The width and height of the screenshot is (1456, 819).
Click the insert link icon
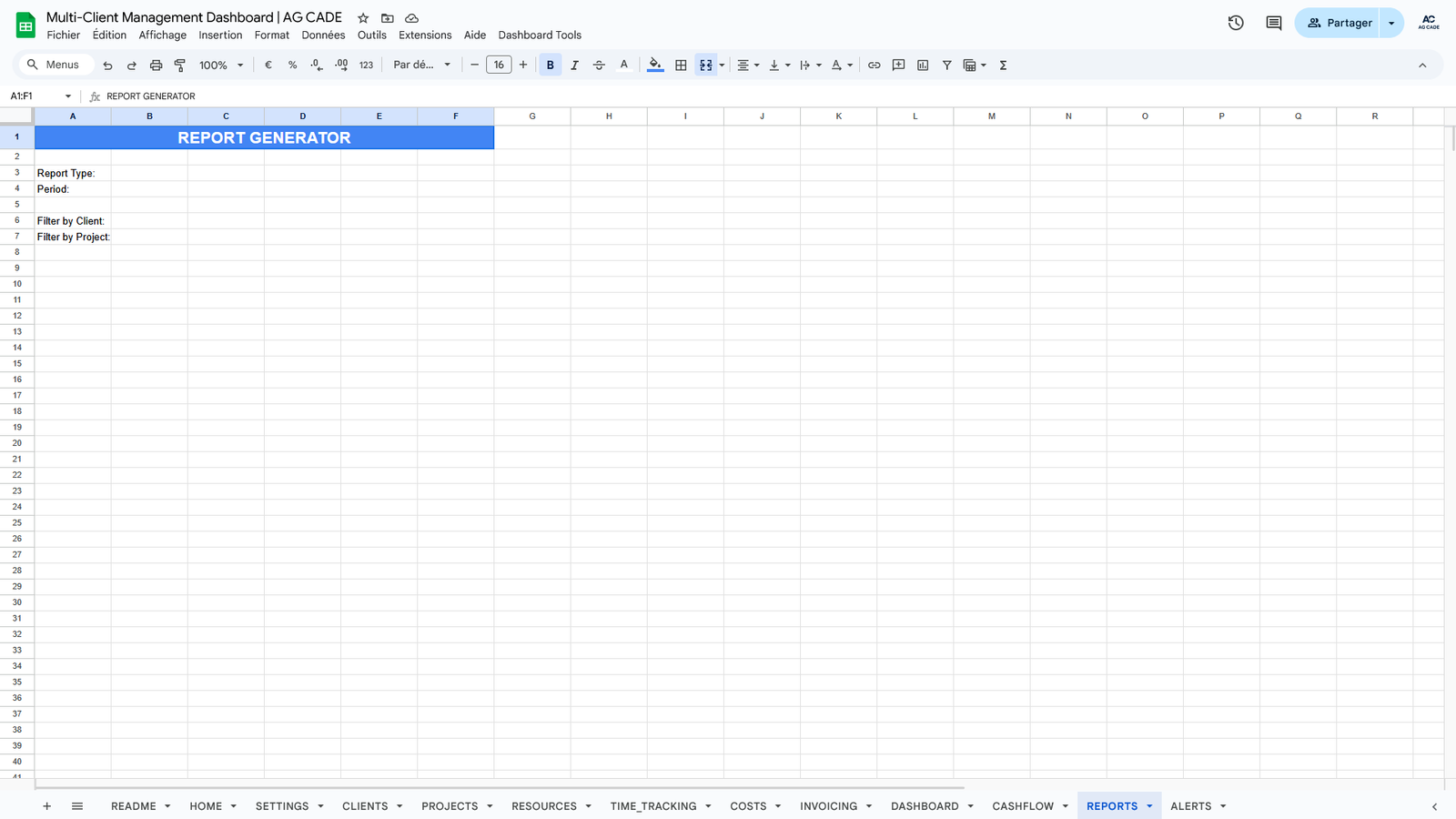click(874, 66)
